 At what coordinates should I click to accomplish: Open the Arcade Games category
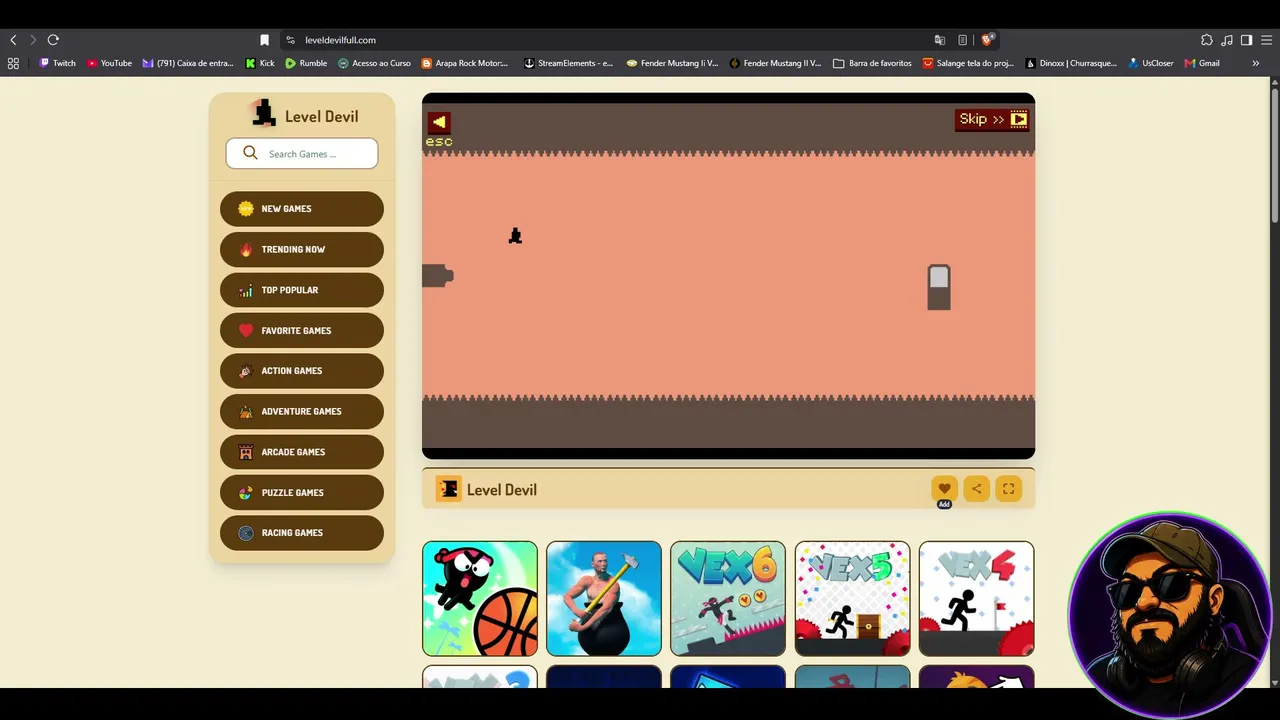pyautogui.click(x=302, y=452)
